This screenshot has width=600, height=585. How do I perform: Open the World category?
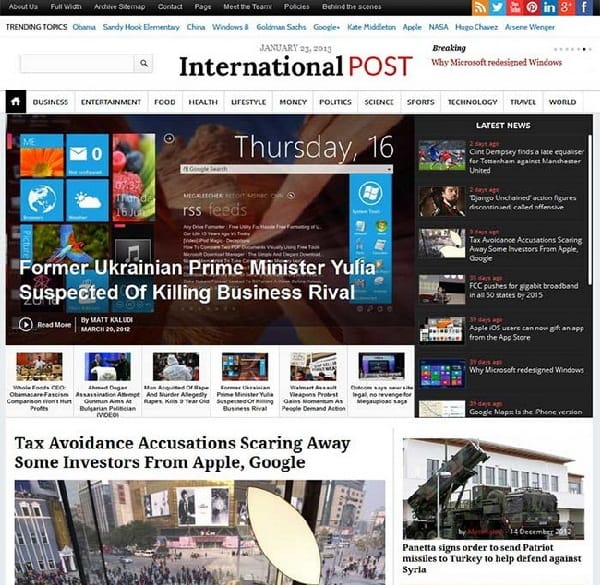(562, 102)
